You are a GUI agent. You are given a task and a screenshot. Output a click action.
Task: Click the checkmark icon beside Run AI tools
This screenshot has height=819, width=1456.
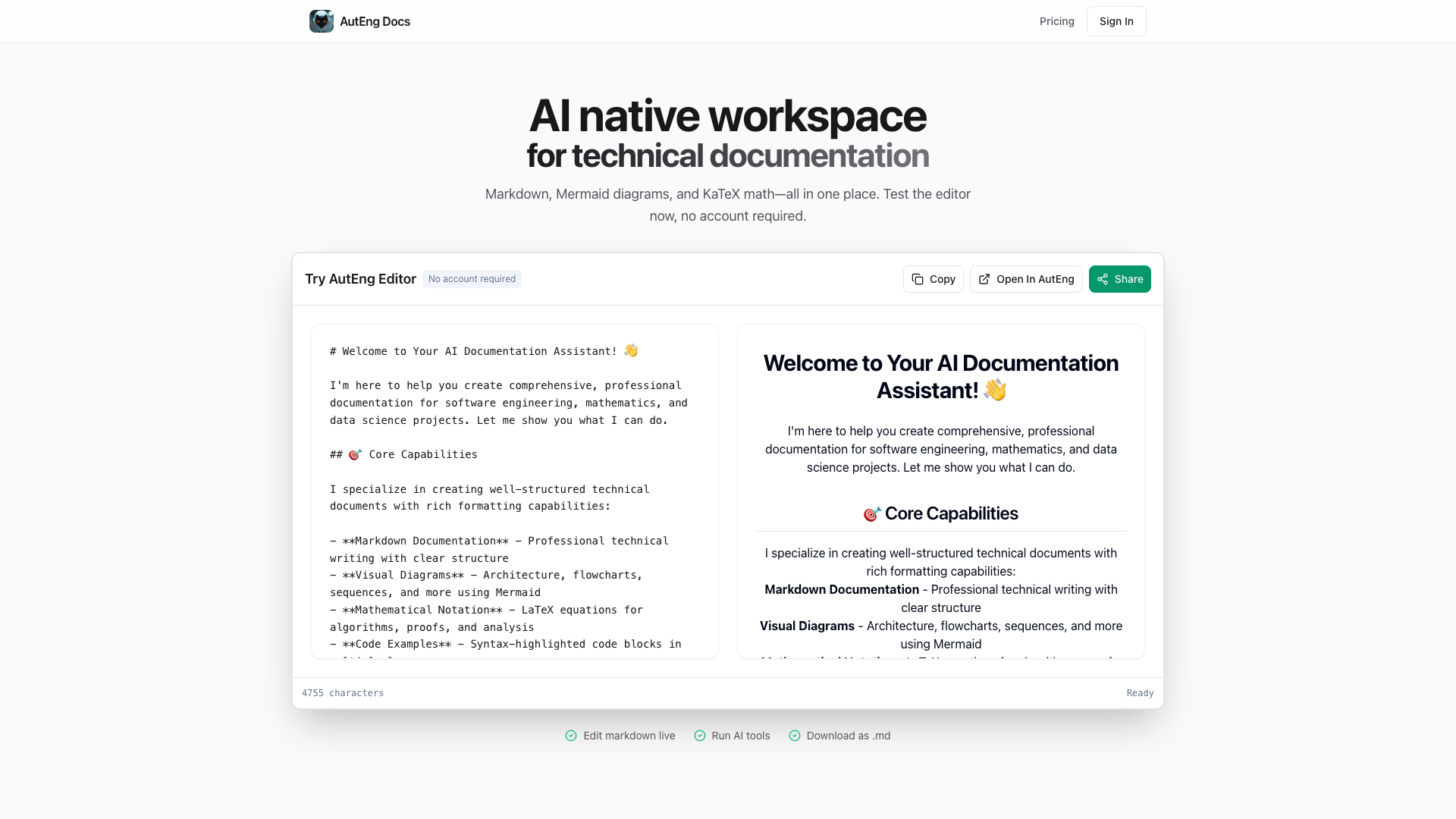coord(700,736)
